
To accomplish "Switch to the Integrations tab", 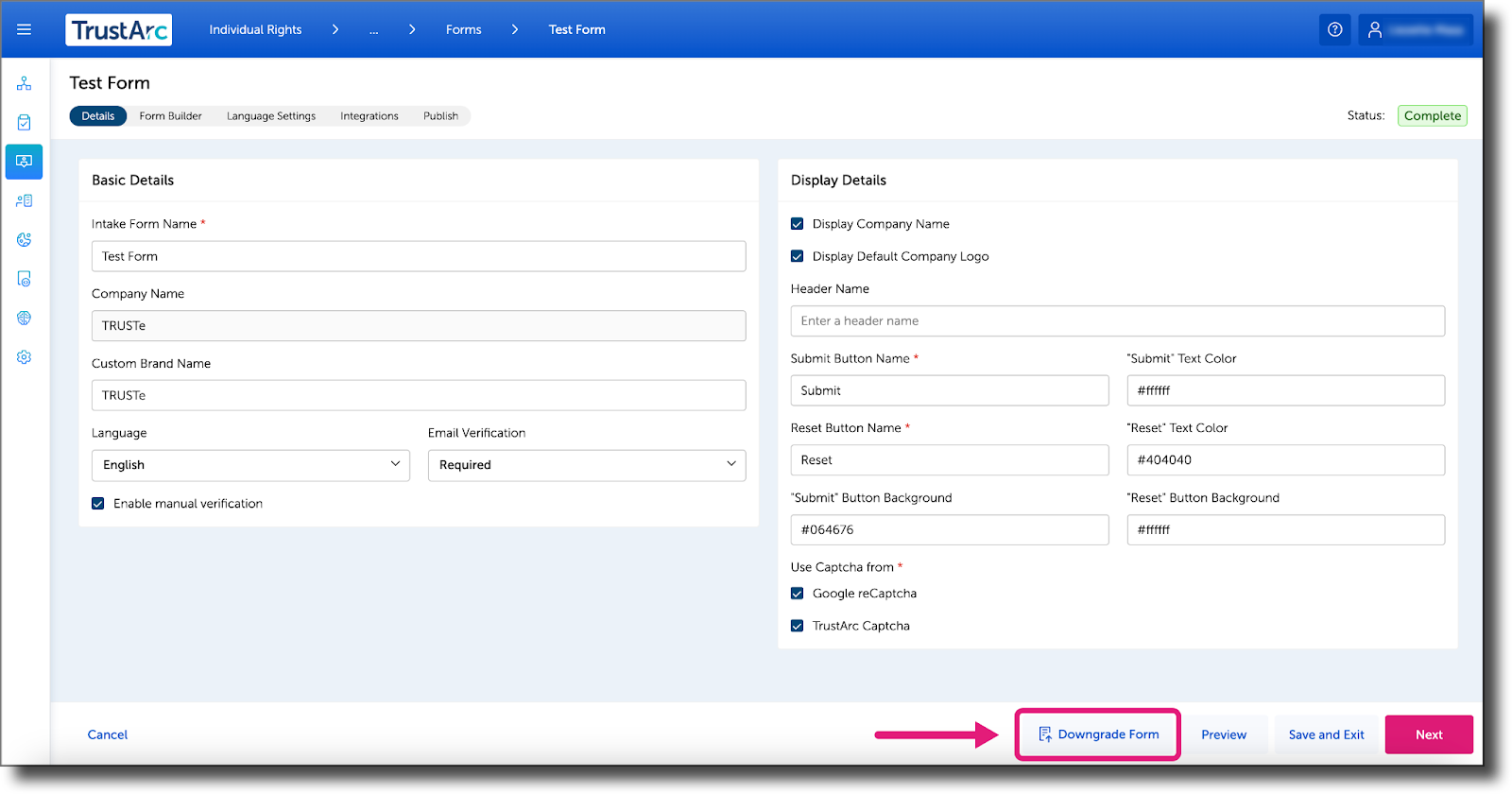I will tap(369, 116).
